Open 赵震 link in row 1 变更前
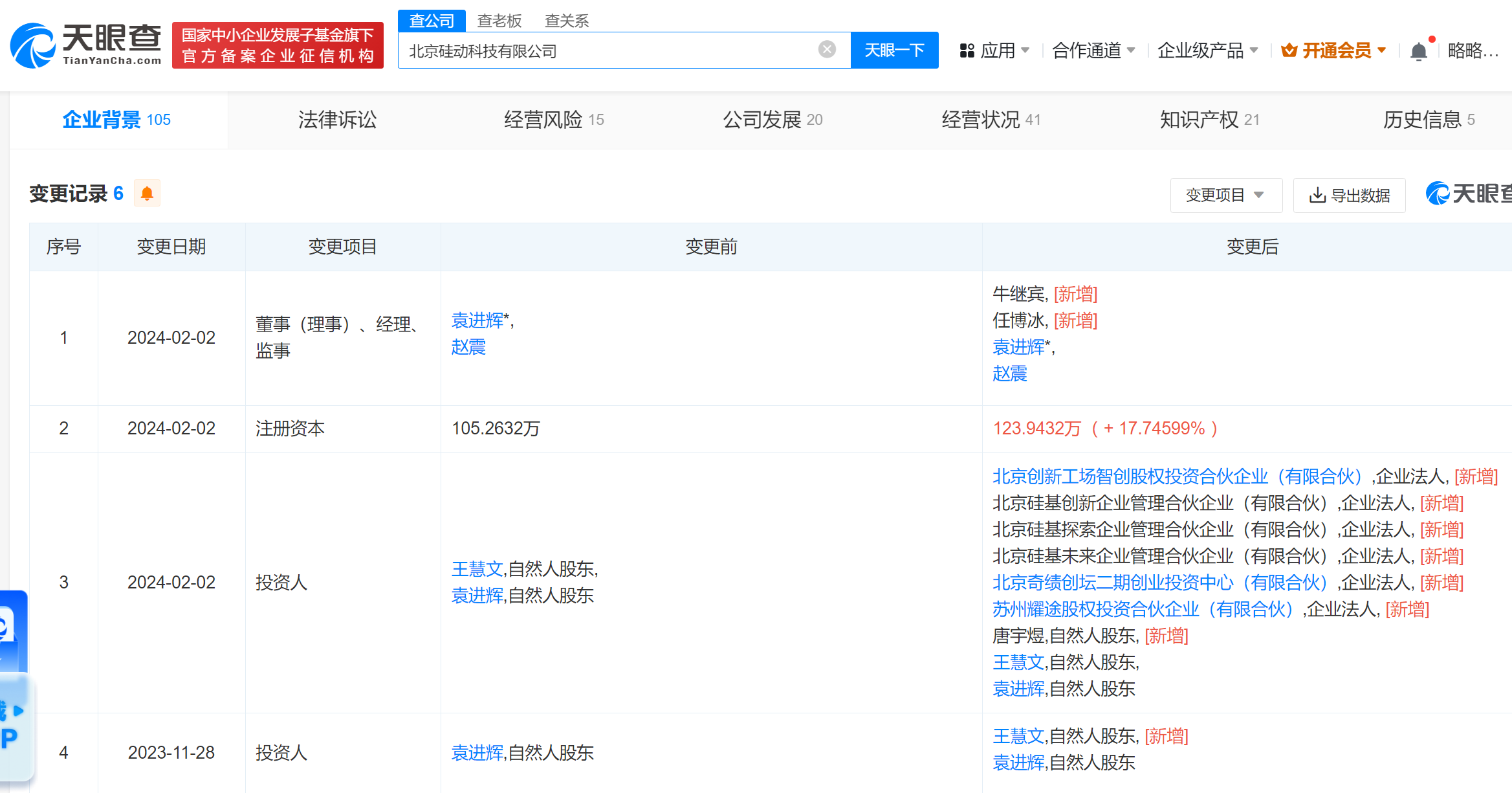The image size is (1512, 793). tap(468, 347)
